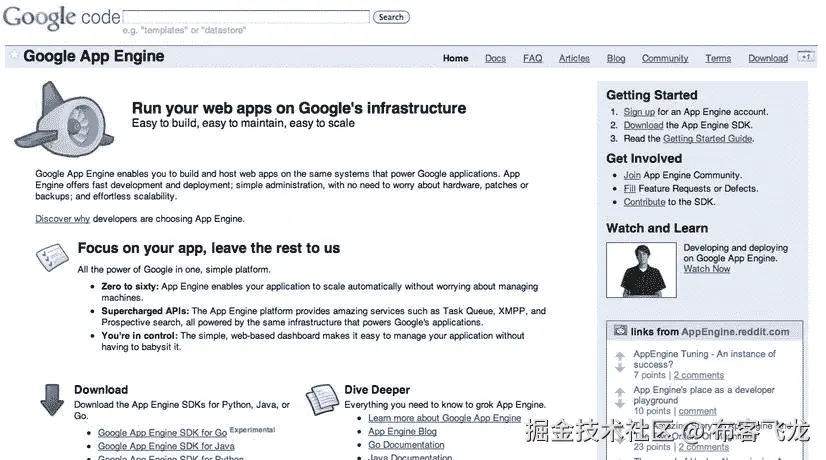Click the Dive Deeper heading
The height and width of the screenshot is (460, 826).
(377, 389)
